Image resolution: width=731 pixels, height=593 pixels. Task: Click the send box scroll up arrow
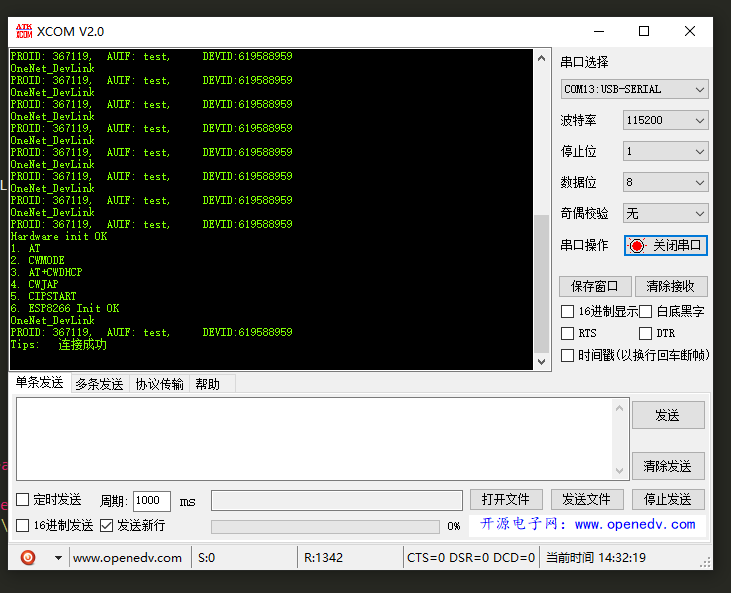[x=619, y=408]
